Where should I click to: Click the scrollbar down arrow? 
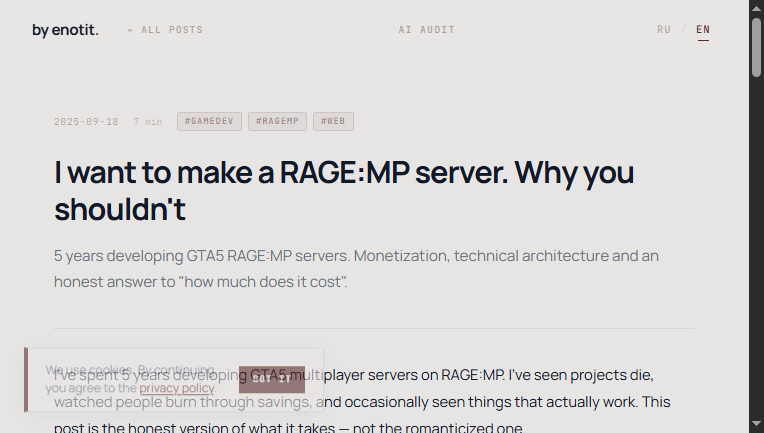(x=756, y=426)
